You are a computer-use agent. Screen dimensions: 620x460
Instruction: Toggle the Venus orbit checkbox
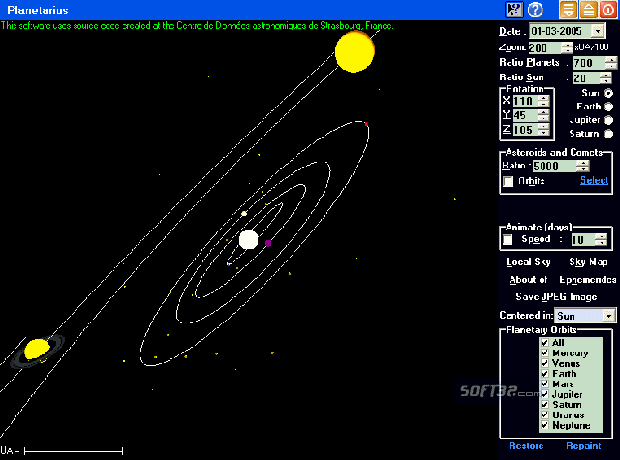[545, 363]
